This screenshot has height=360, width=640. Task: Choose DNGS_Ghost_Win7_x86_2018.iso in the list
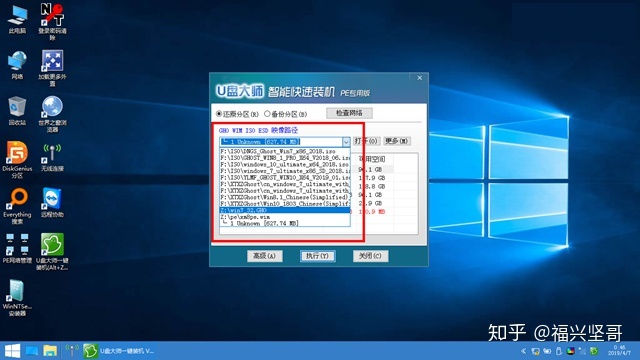pos(285,151)
